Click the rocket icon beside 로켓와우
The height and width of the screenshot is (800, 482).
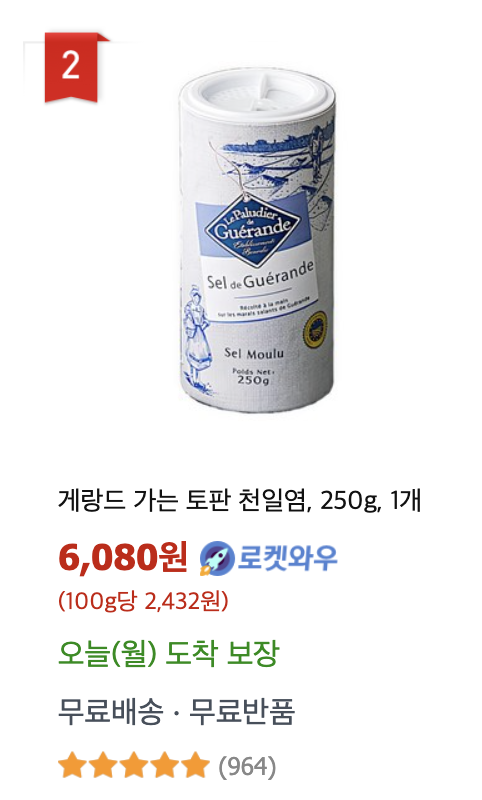216,558
